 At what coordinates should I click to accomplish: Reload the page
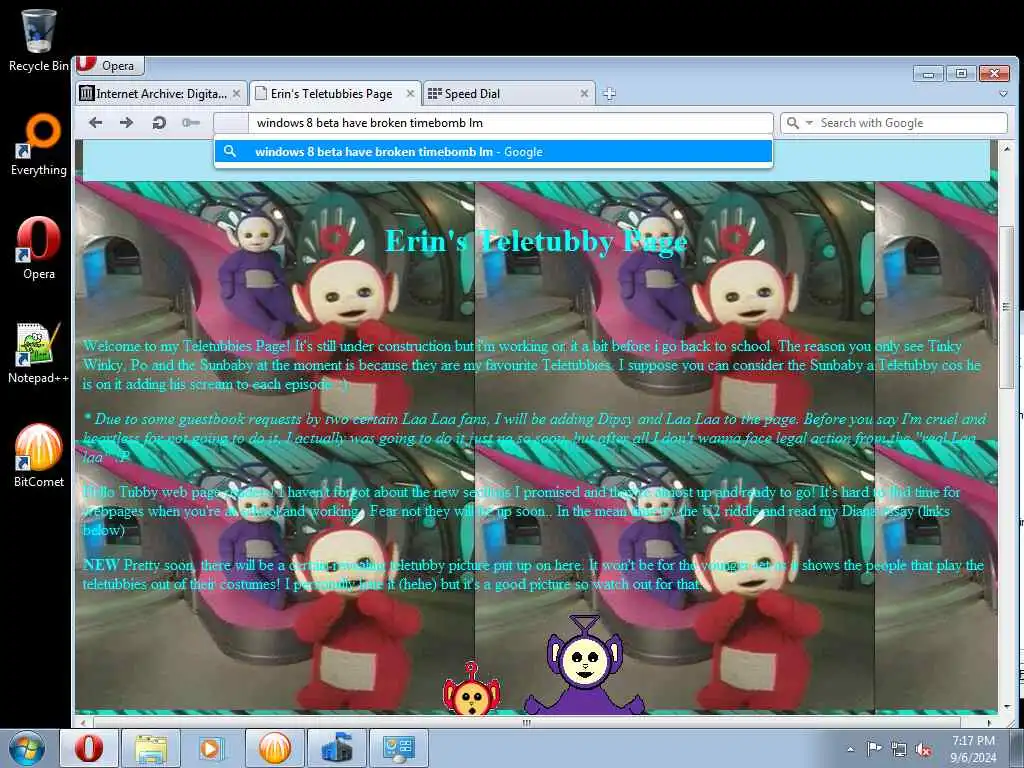(x=159, y=123)
